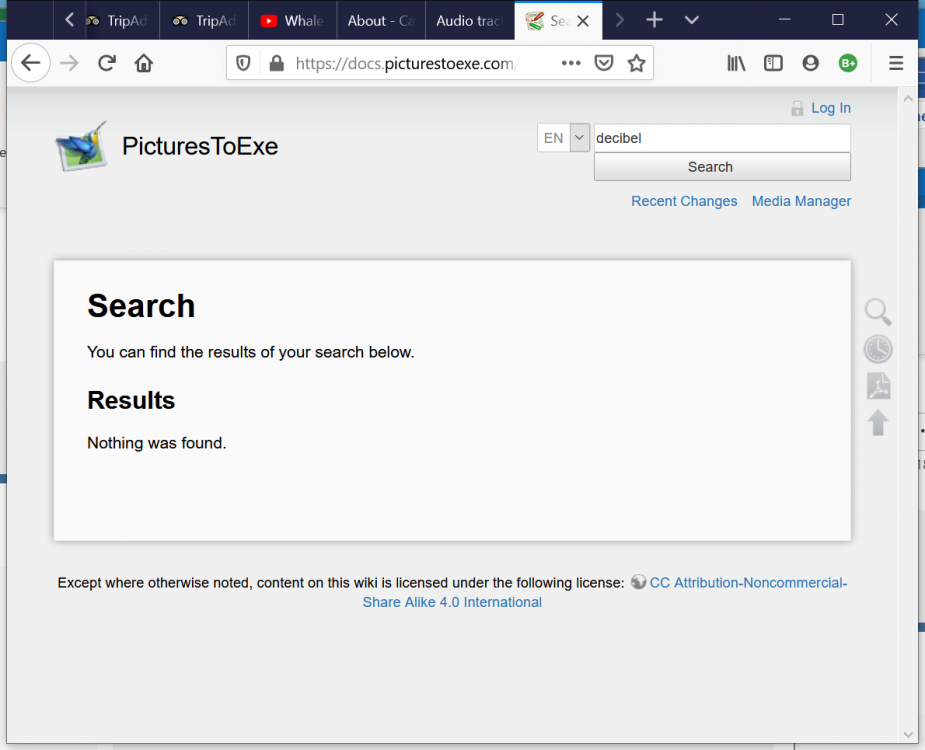This screenshot has height=750, width=925.
Task: Switch to the Audio track tab
Action: [x=468, y=20]
